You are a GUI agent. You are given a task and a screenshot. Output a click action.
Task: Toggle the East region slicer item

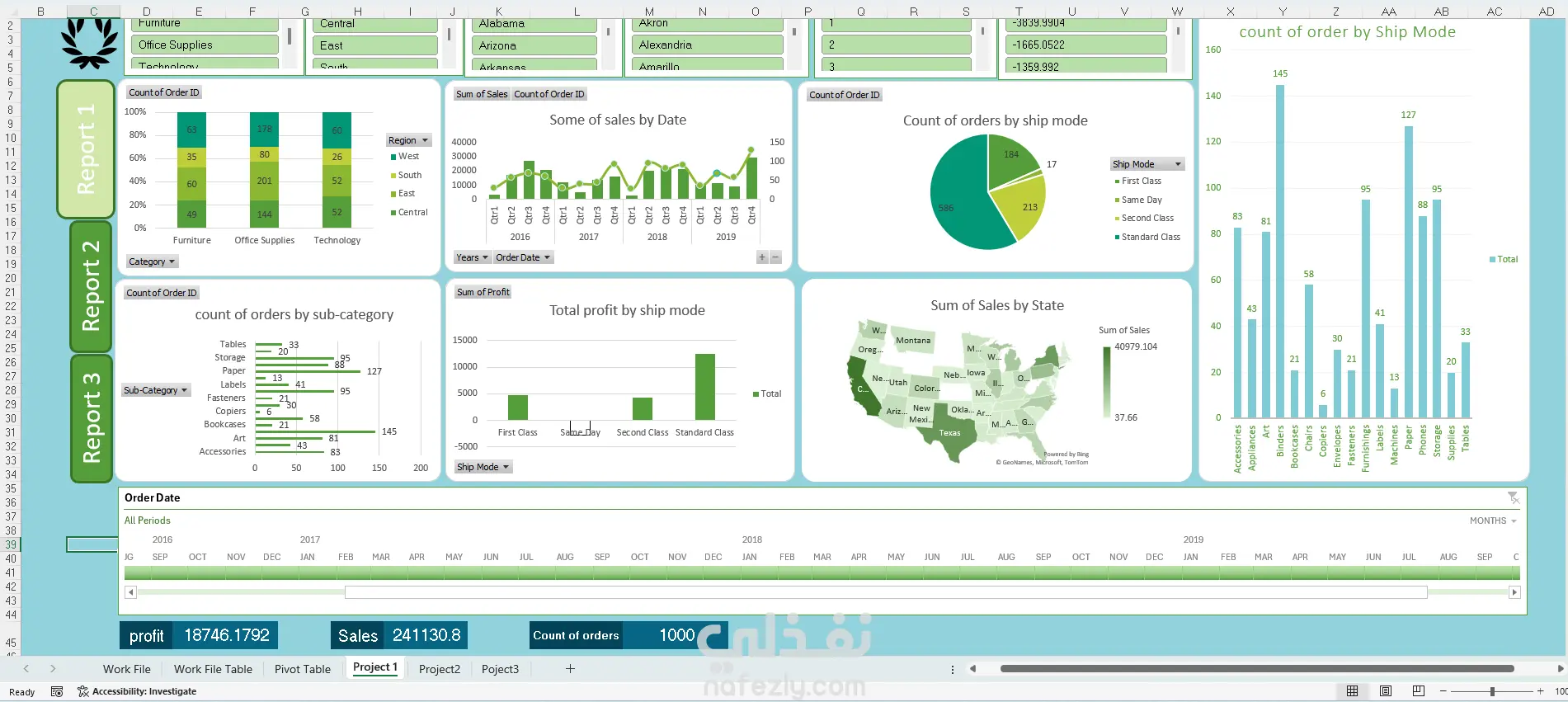[375, 45]
